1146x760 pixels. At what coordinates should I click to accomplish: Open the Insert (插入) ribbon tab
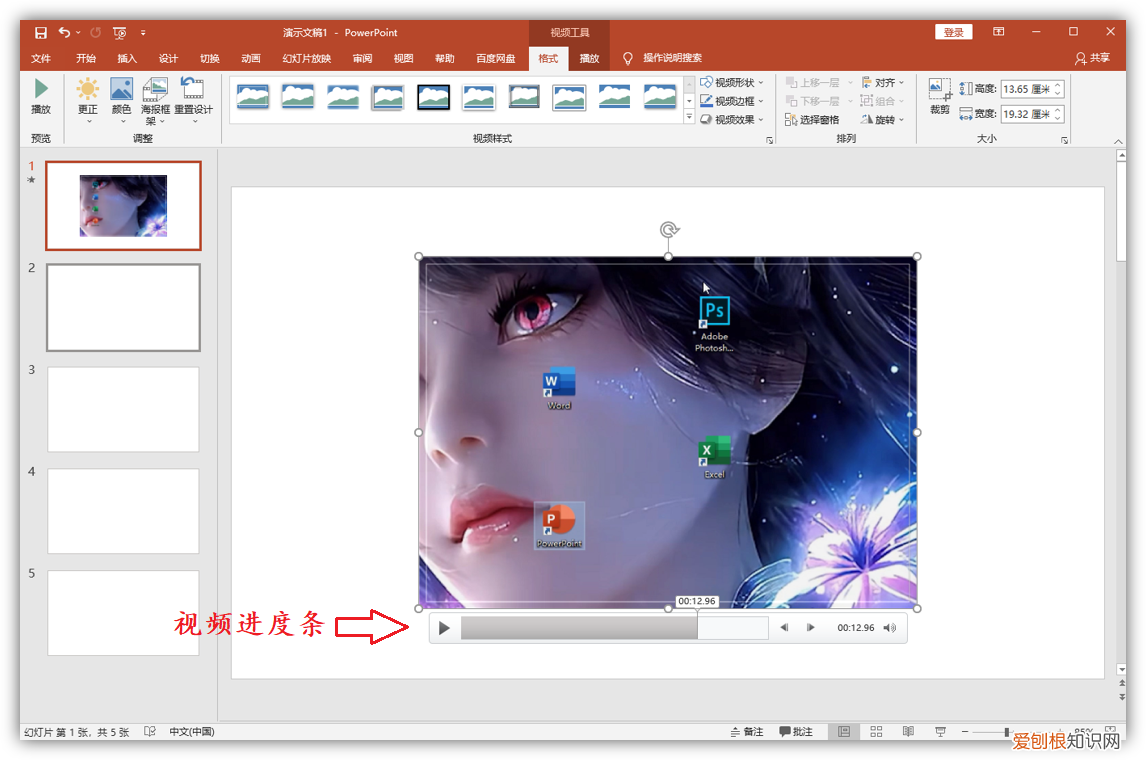point(127,59)
